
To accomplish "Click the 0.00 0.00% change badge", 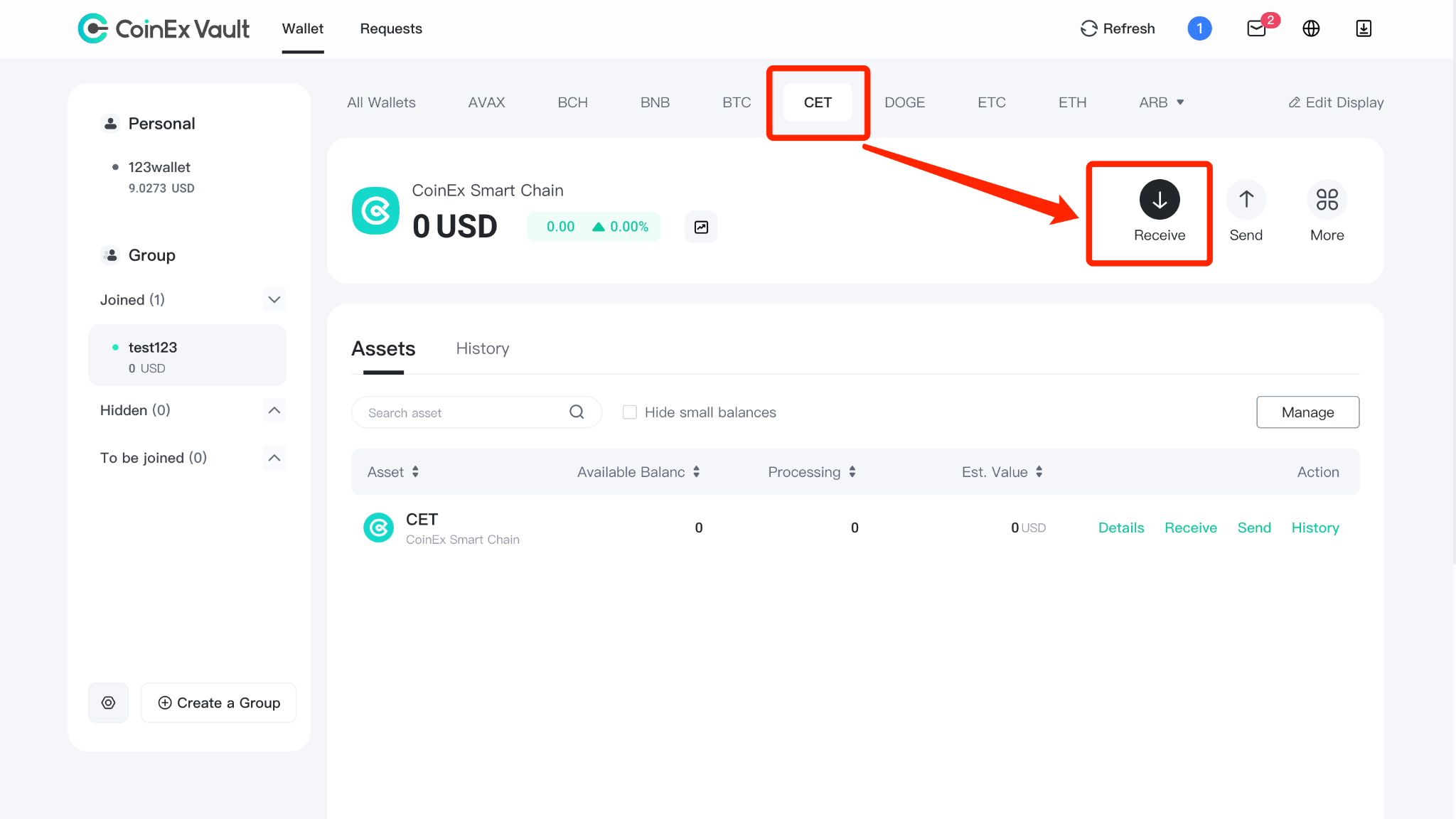I will 594,227.
